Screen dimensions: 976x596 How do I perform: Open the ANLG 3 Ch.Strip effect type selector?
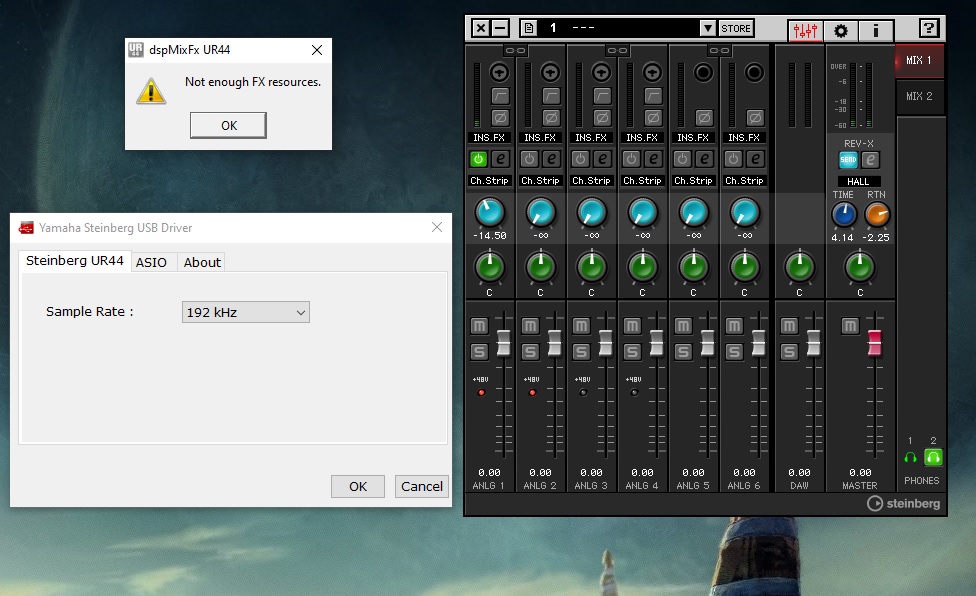(x=591, y=180)
